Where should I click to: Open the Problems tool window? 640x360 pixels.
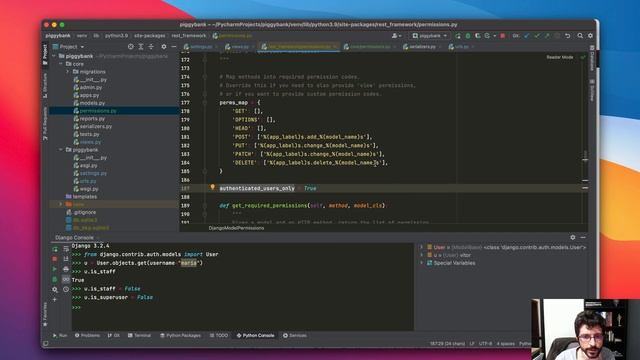click(87, 336)
